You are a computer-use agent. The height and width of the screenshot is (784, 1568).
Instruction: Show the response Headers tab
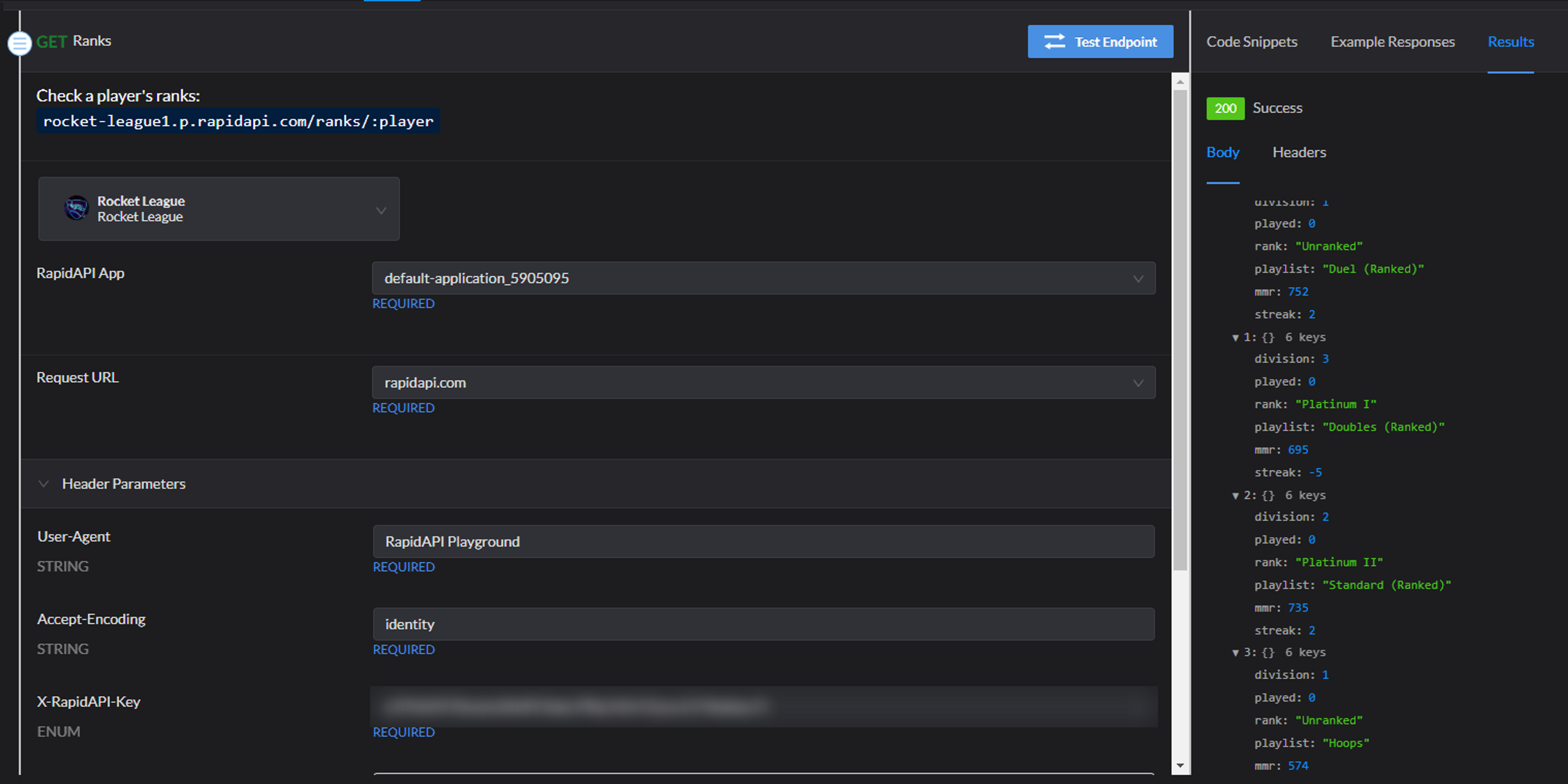tap(1298, 152)
